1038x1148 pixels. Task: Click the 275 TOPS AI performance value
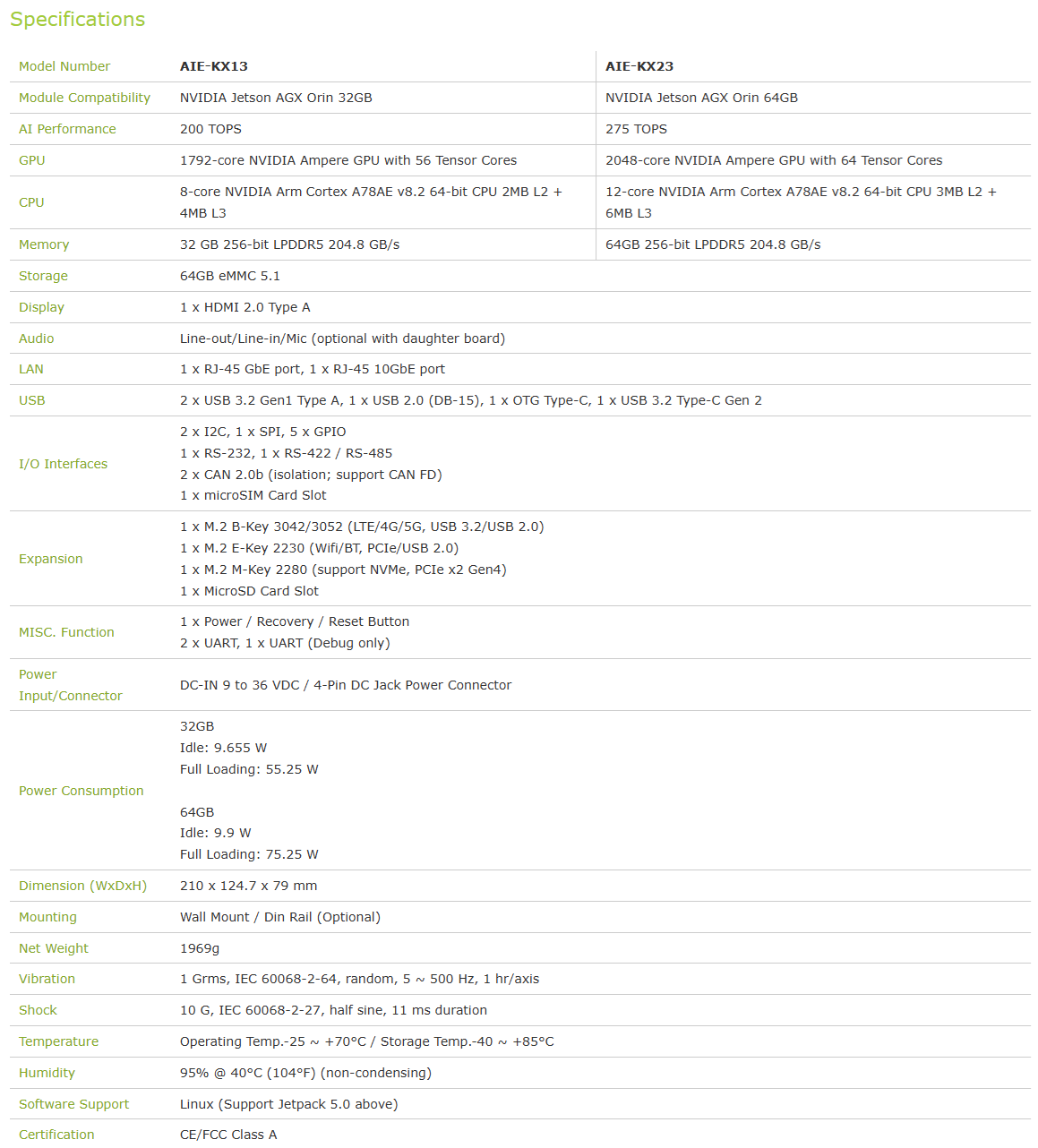coord(636,129)
